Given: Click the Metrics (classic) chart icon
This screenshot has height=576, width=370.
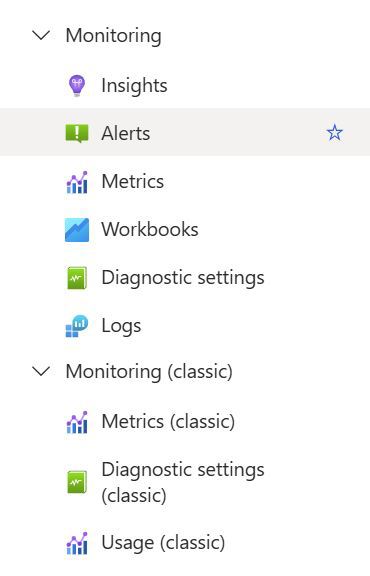Looking at the screenshot, I should (x=77, y=422).
